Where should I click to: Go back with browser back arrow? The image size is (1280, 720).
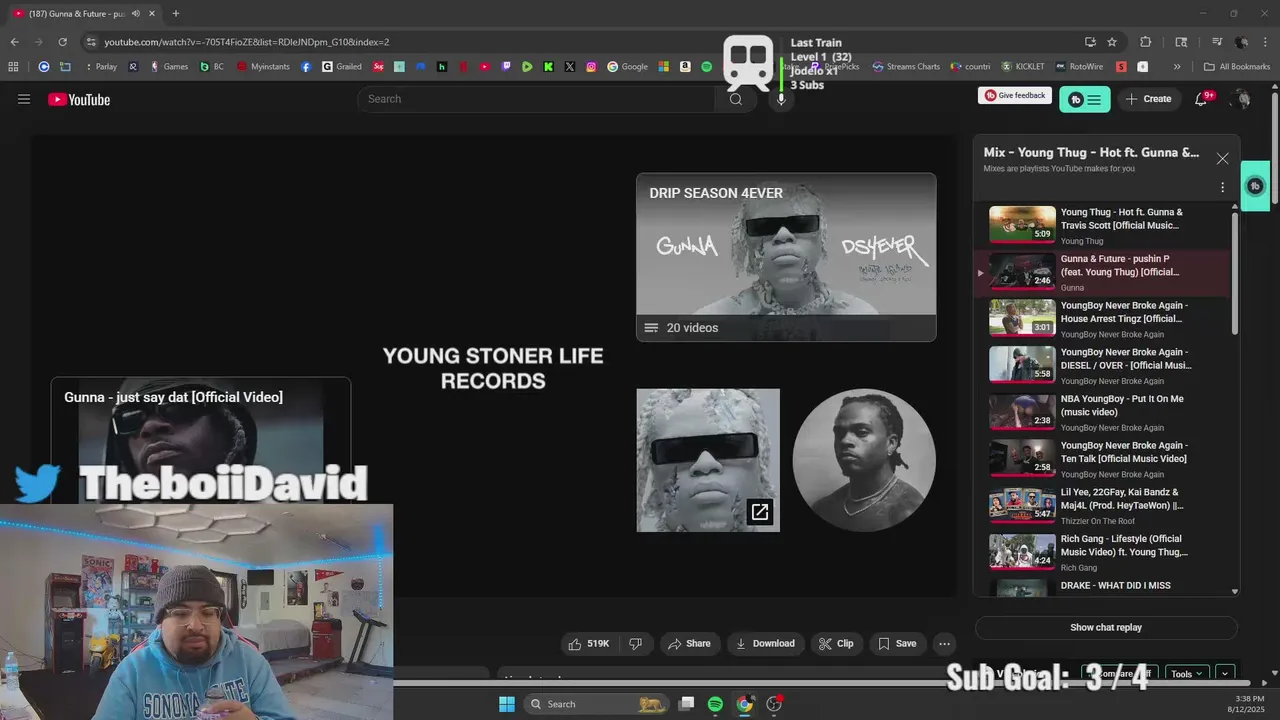click(x=14, y=42)
